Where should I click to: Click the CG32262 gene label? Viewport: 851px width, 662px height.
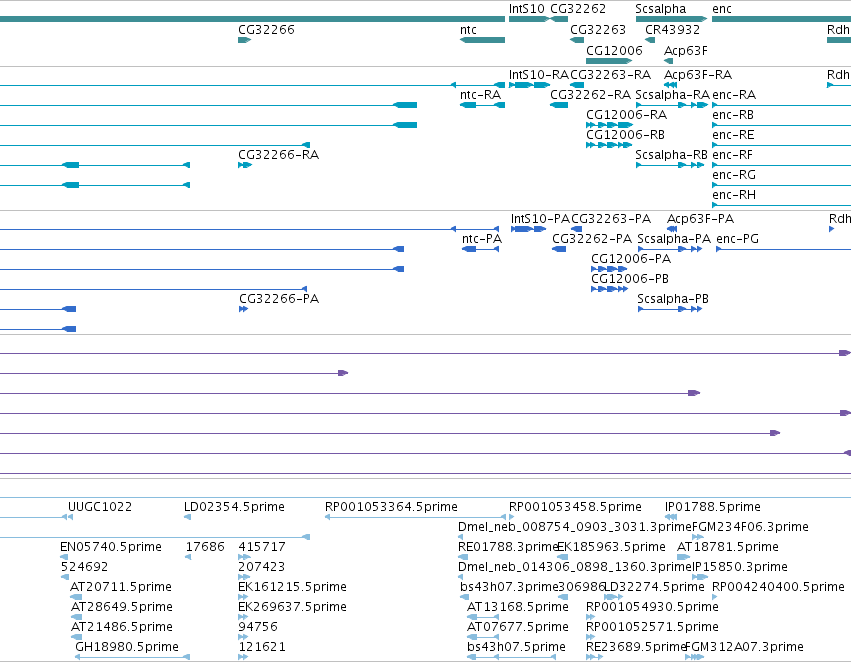coord(578,9)
